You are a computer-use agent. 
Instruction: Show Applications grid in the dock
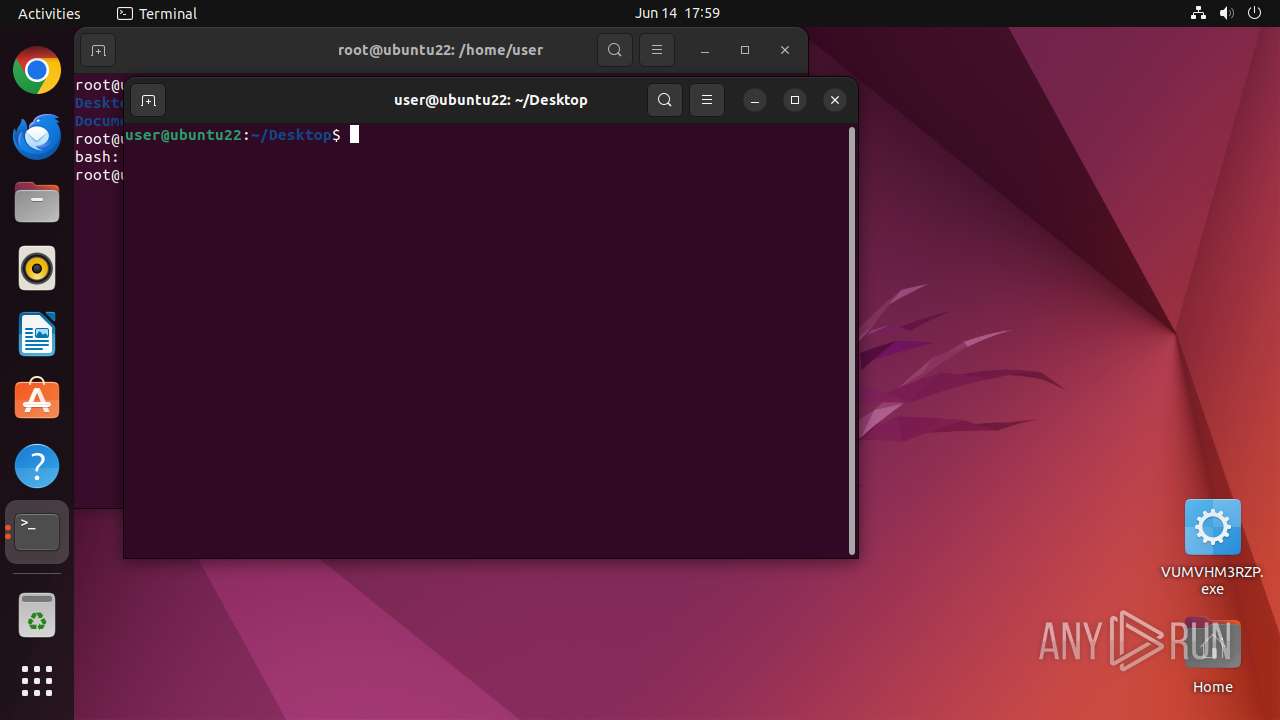[37, 681]
